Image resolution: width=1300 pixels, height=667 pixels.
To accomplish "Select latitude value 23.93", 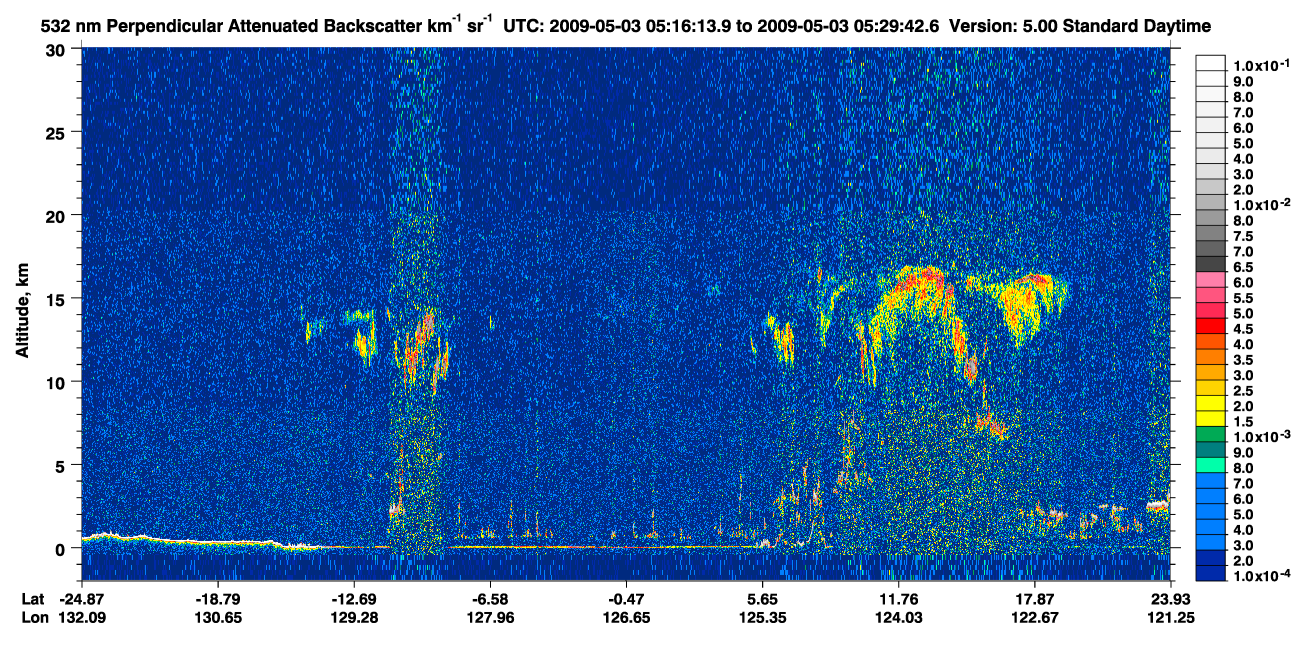I will coord(1170,599).
